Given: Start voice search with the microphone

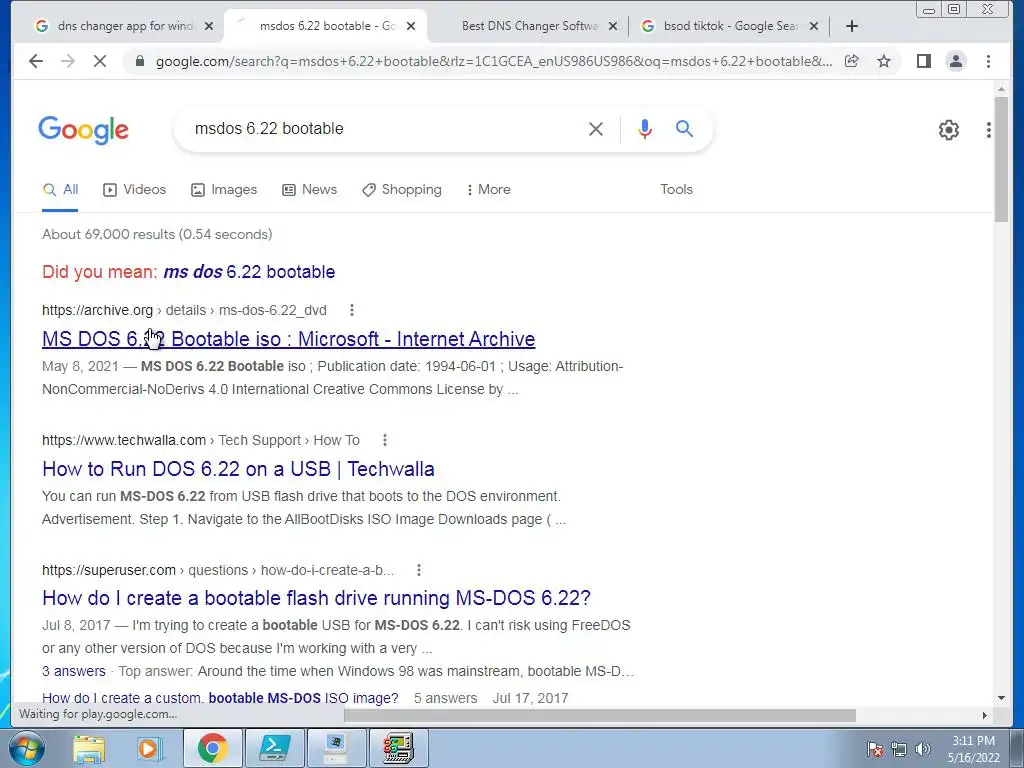Looking at the screenshot, I should (645, 129).
